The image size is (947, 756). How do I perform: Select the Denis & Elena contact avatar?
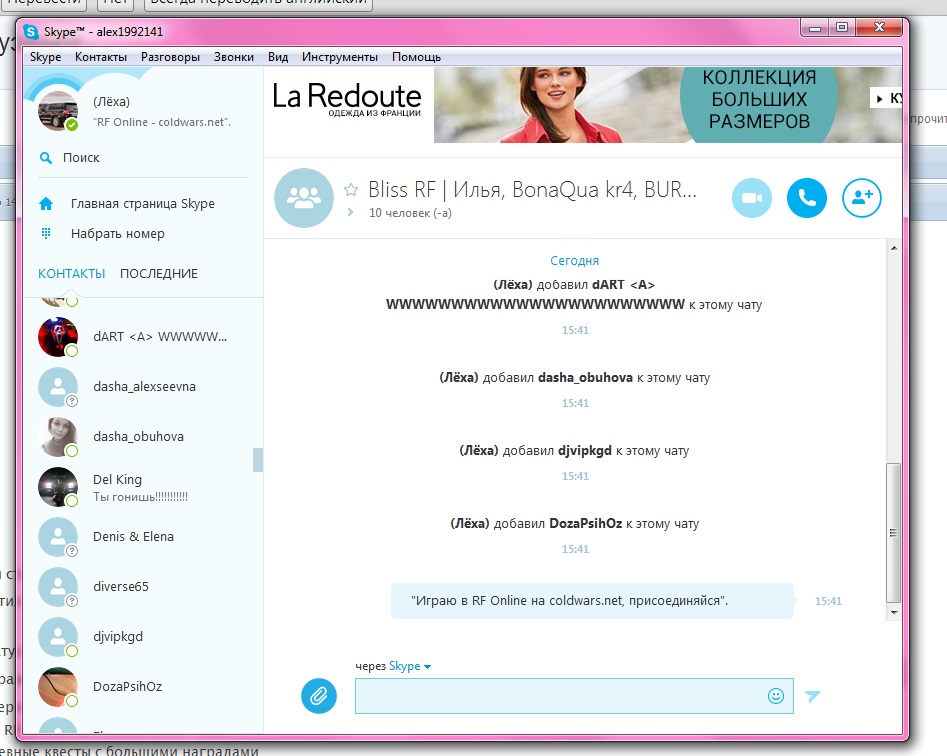58,537
